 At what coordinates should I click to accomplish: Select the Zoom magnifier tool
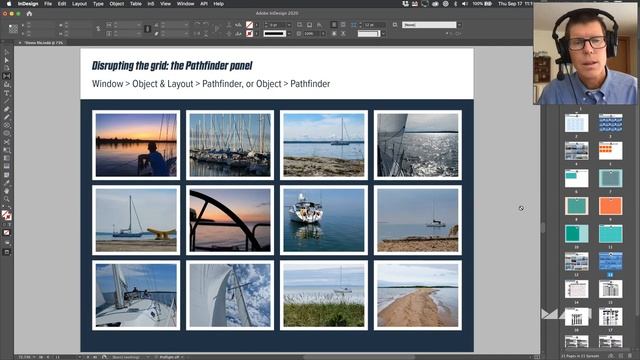(7, 199)
